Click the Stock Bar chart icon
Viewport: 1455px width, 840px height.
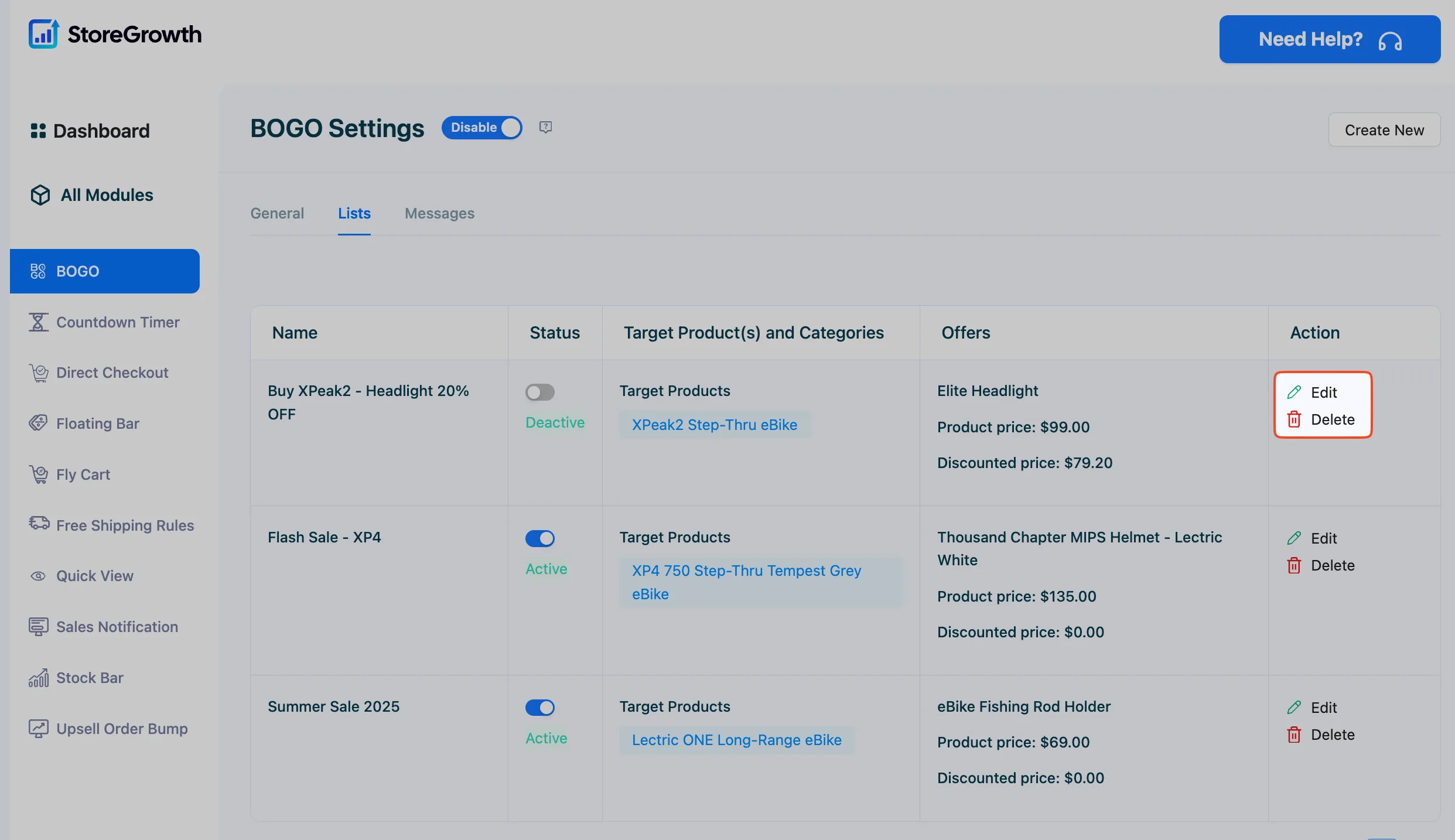[39, 678]
